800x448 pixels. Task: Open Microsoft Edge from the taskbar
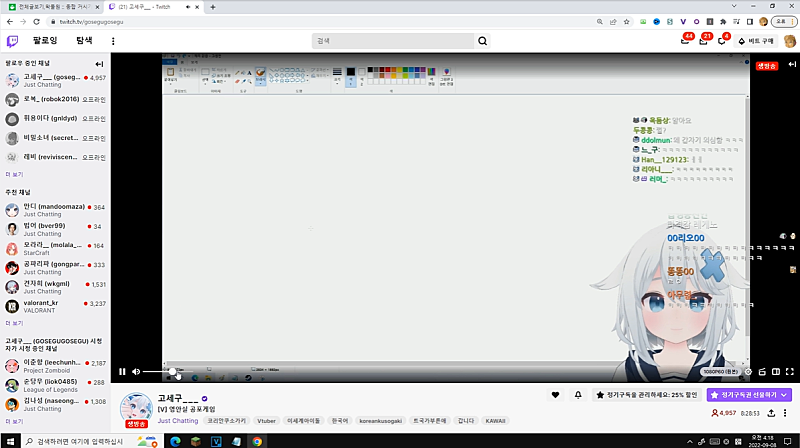click(175, 441)
